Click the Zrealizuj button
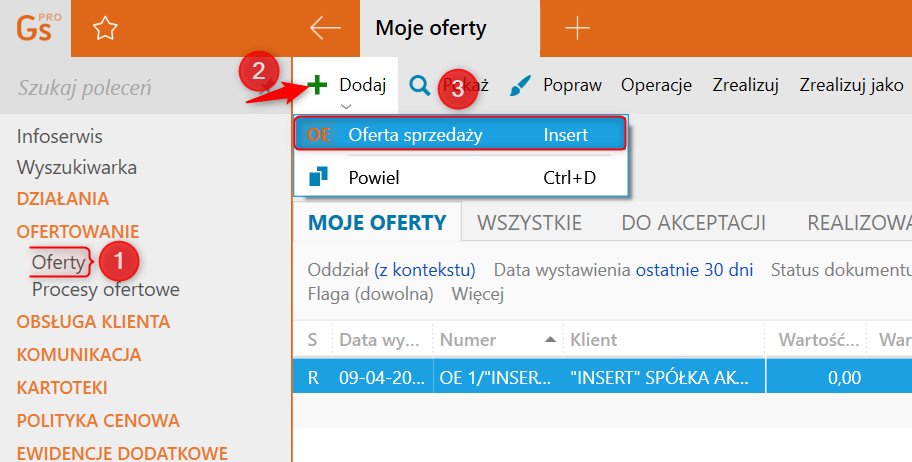This screenshot has width=912, height=462. [745, 85]
